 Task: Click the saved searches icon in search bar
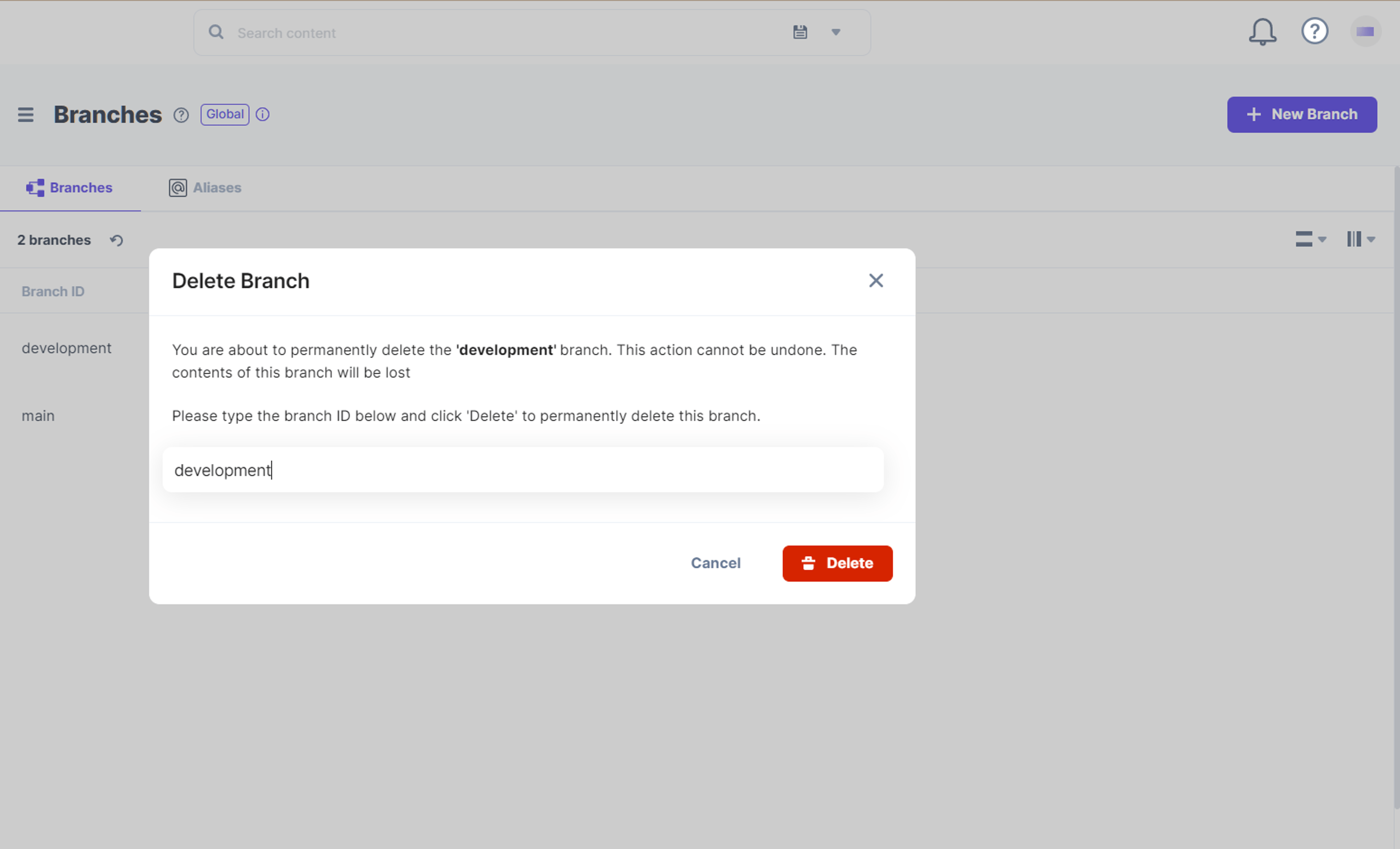pos(800,32)
